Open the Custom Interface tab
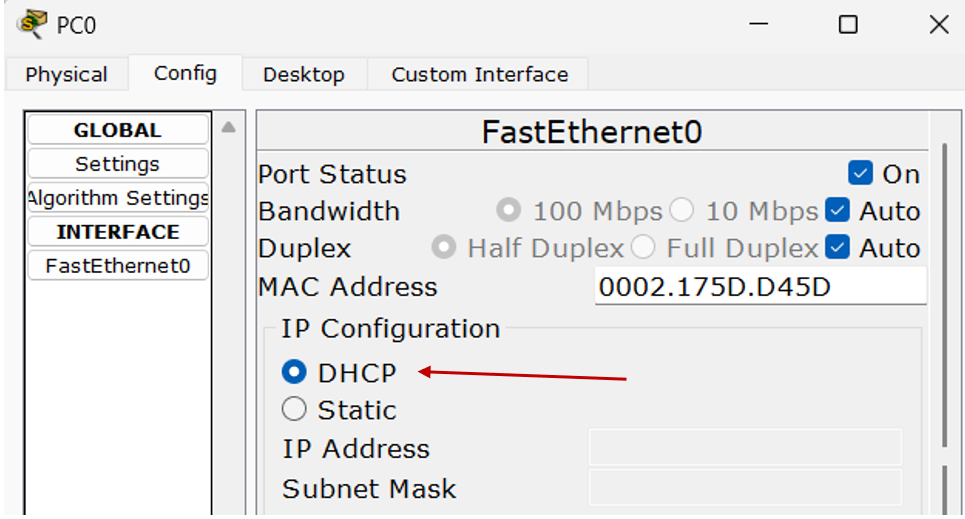 (479, 75)
